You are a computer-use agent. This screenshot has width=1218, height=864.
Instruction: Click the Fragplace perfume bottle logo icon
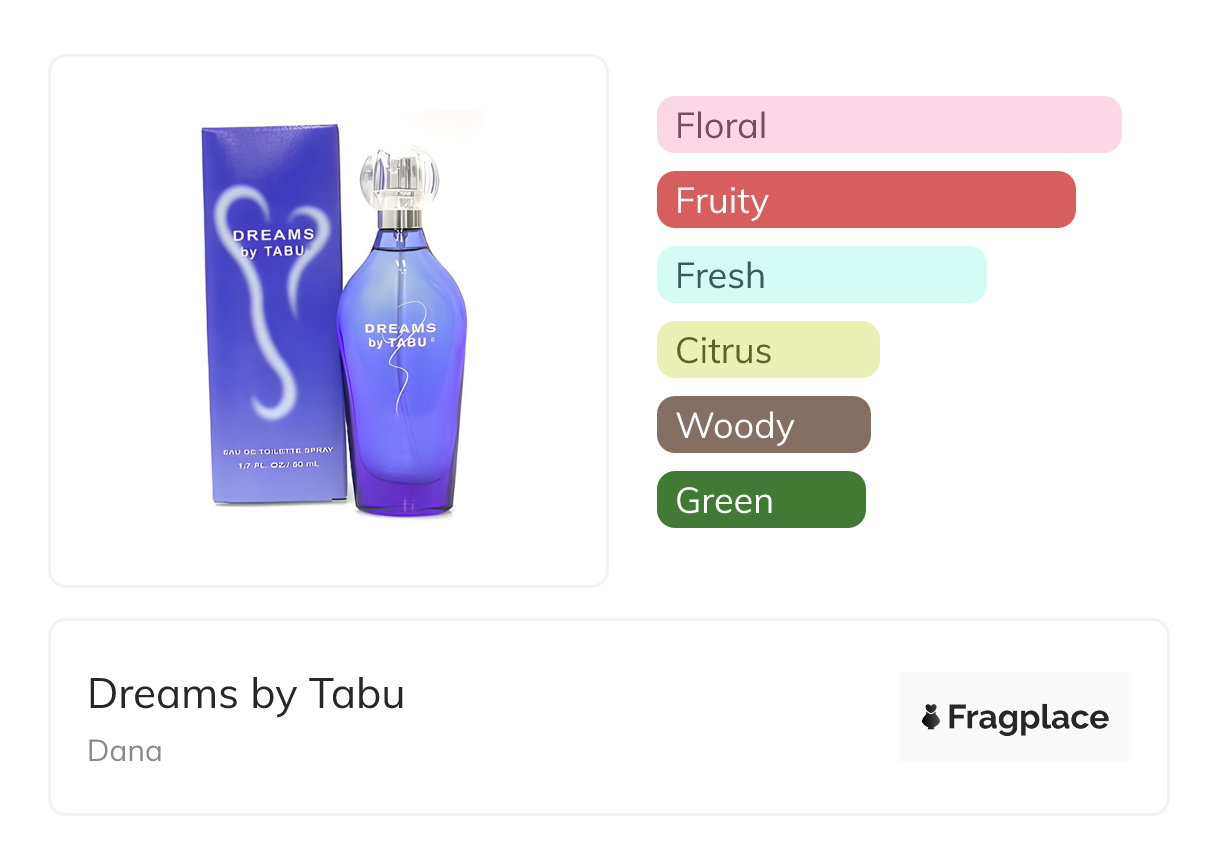pyautogui.click(x=931, y=717)
